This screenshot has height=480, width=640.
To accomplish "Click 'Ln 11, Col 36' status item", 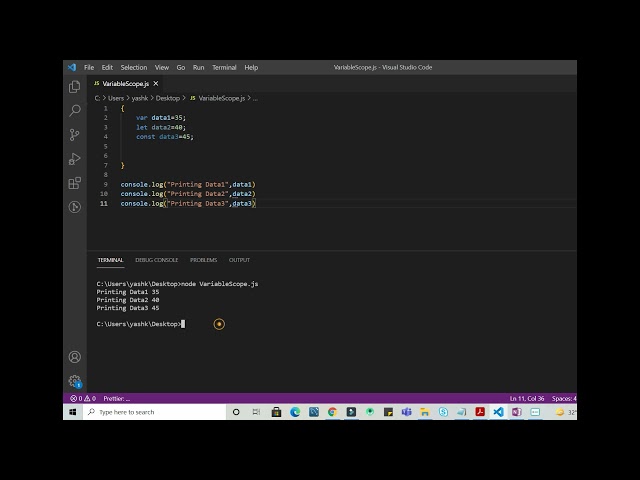I will pyautogui.click(x=527, y=398).
